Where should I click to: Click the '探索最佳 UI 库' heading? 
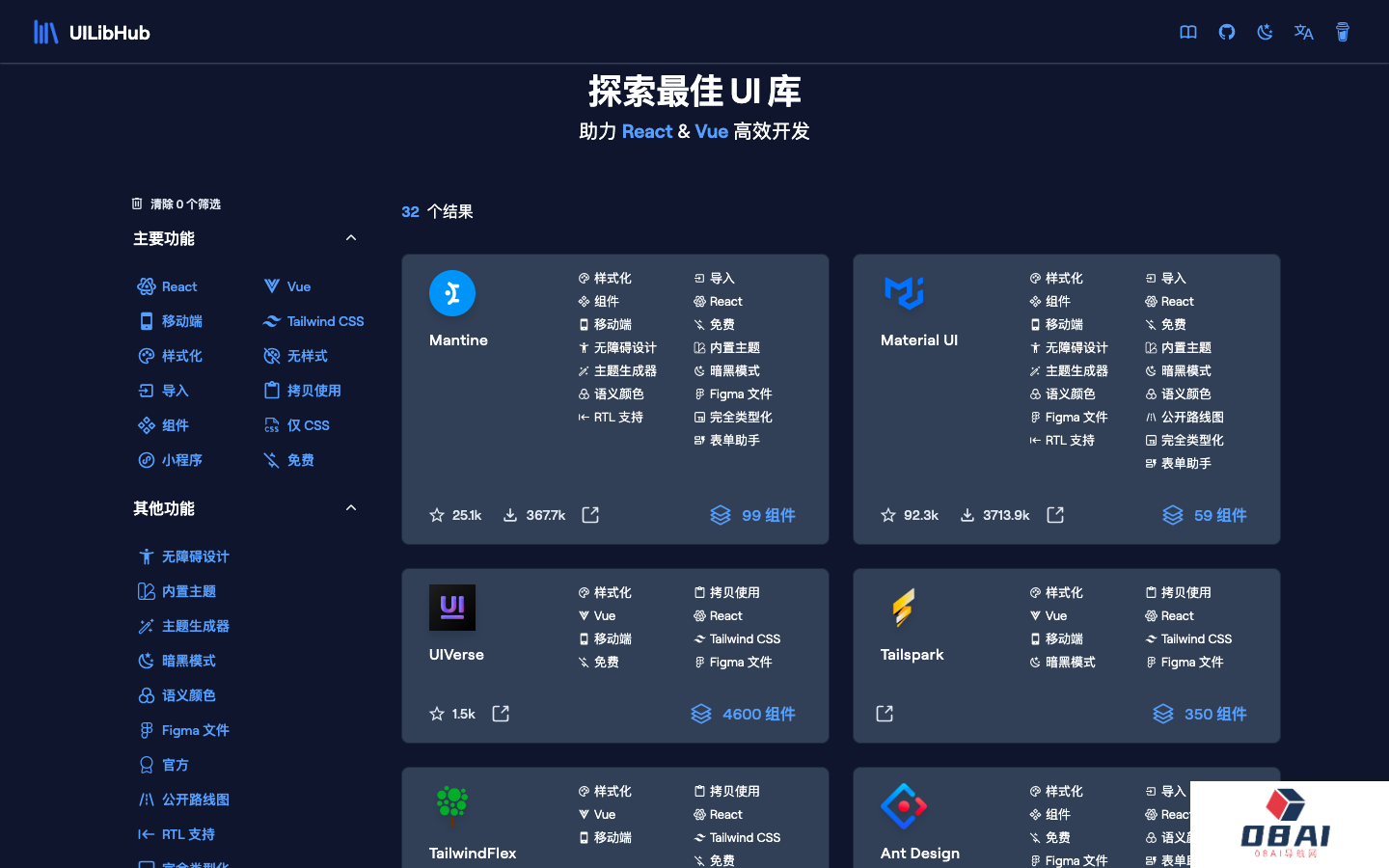coord(694,92)
